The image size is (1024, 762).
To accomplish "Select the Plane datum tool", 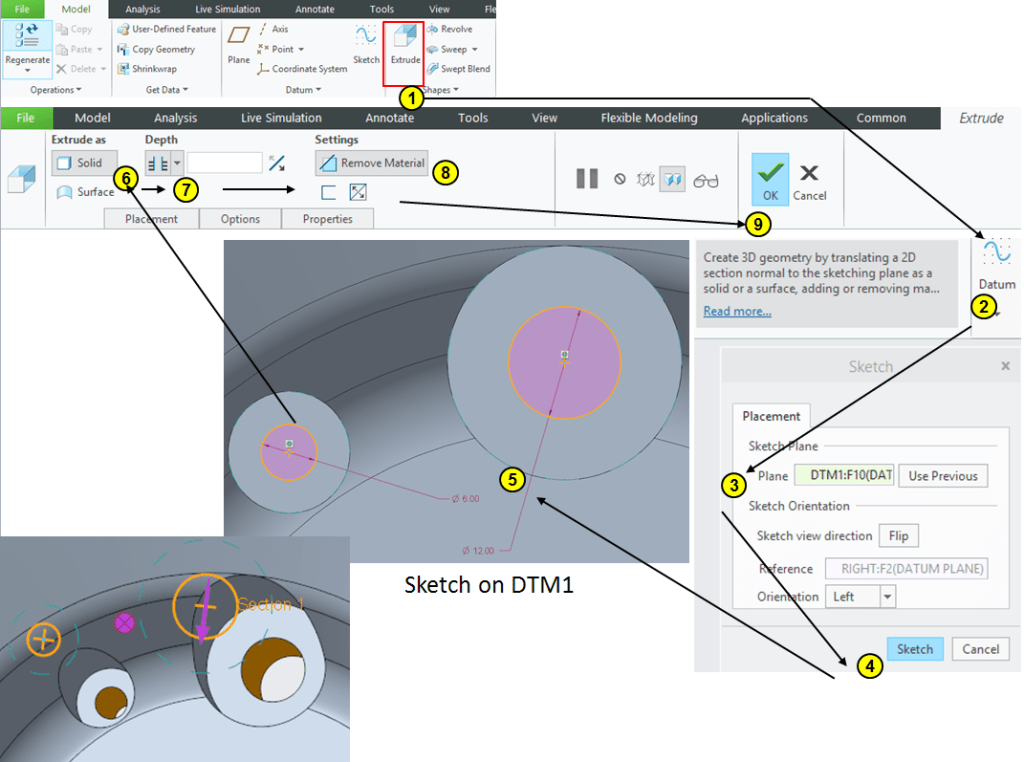I will coord(238,44).
